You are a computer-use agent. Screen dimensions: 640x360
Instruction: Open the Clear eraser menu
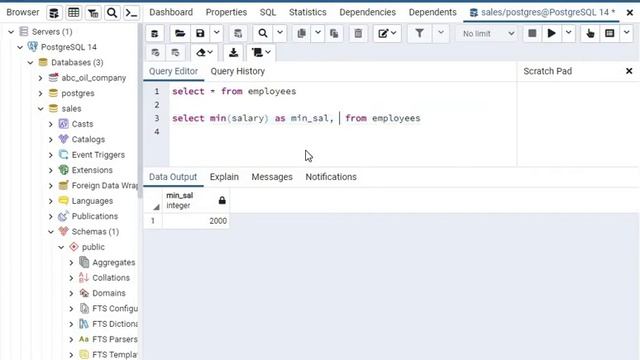point(204,53)
